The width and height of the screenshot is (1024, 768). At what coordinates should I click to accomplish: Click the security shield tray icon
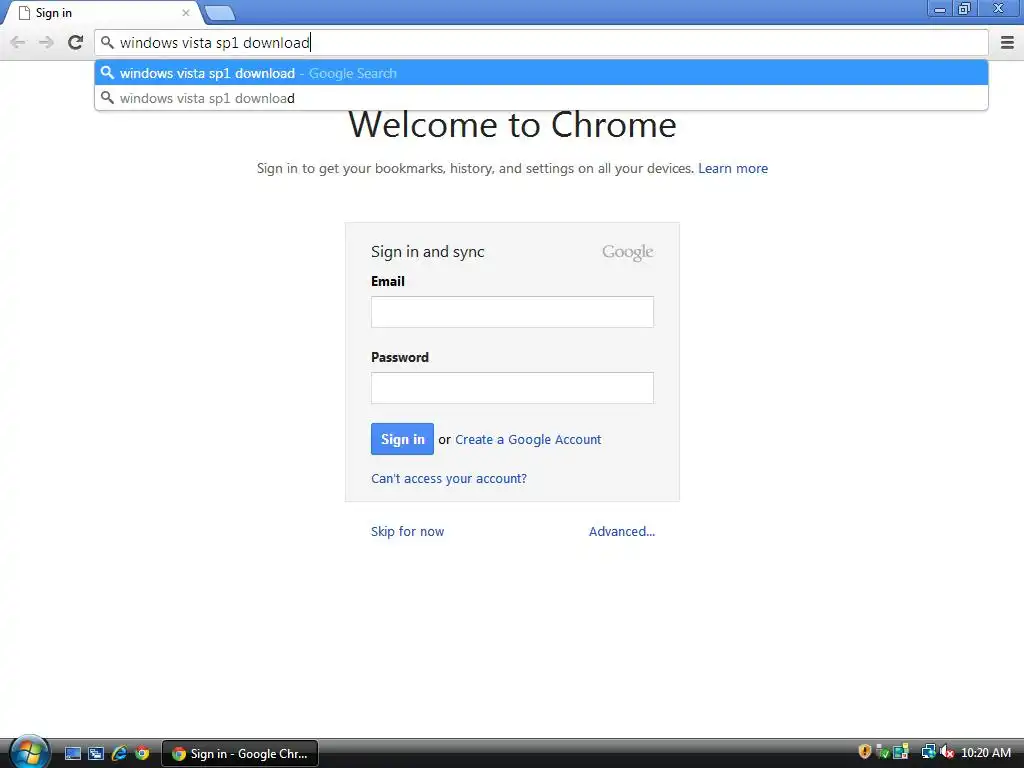[x=865, y=752]
